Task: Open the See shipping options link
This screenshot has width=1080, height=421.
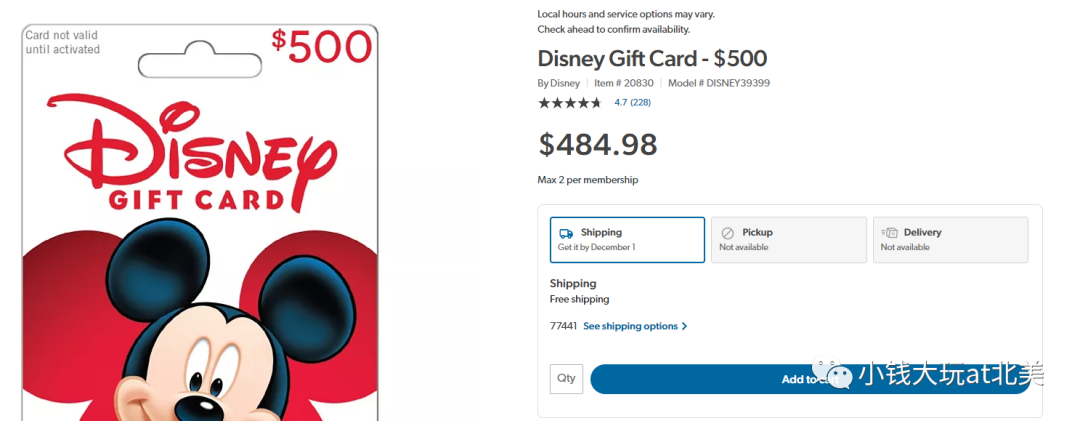Action: coord(630,326)
